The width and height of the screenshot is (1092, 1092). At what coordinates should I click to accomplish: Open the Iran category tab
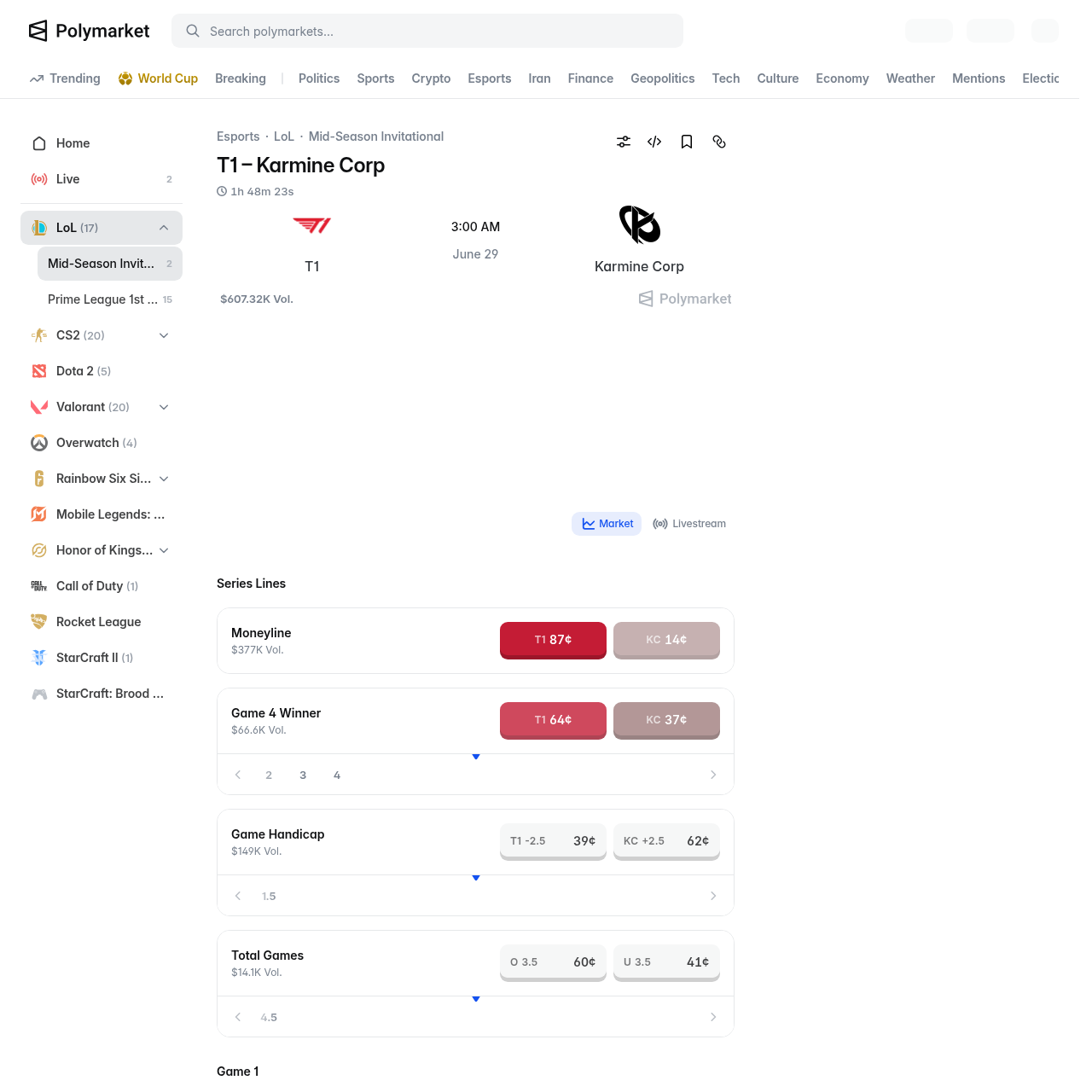(539, 78)
